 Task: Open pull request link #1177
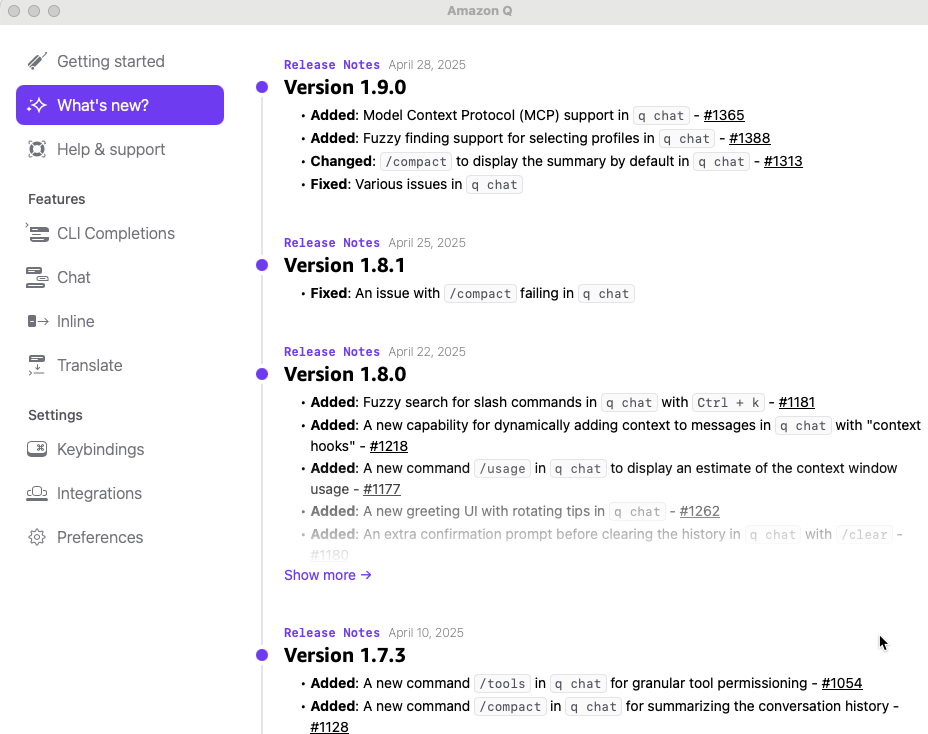[x=382, y=490]
